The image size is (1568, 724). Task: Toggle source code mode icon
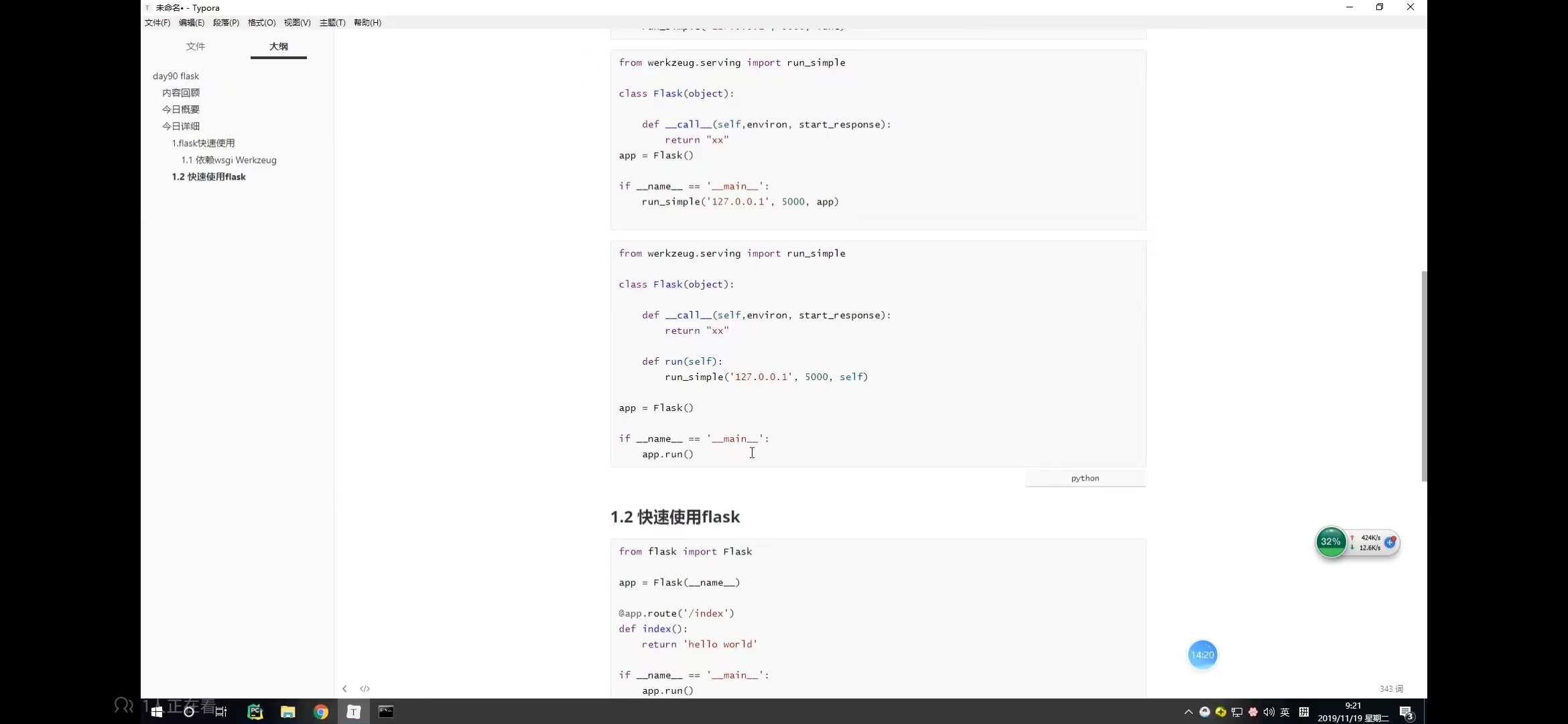click(365, 688)
